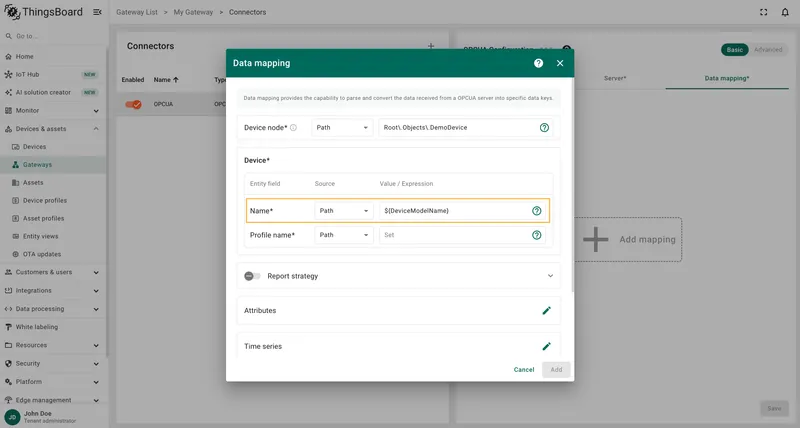Click the Device node path field
The width and height of the screenshot is (800, 428).
click(466, 128)
